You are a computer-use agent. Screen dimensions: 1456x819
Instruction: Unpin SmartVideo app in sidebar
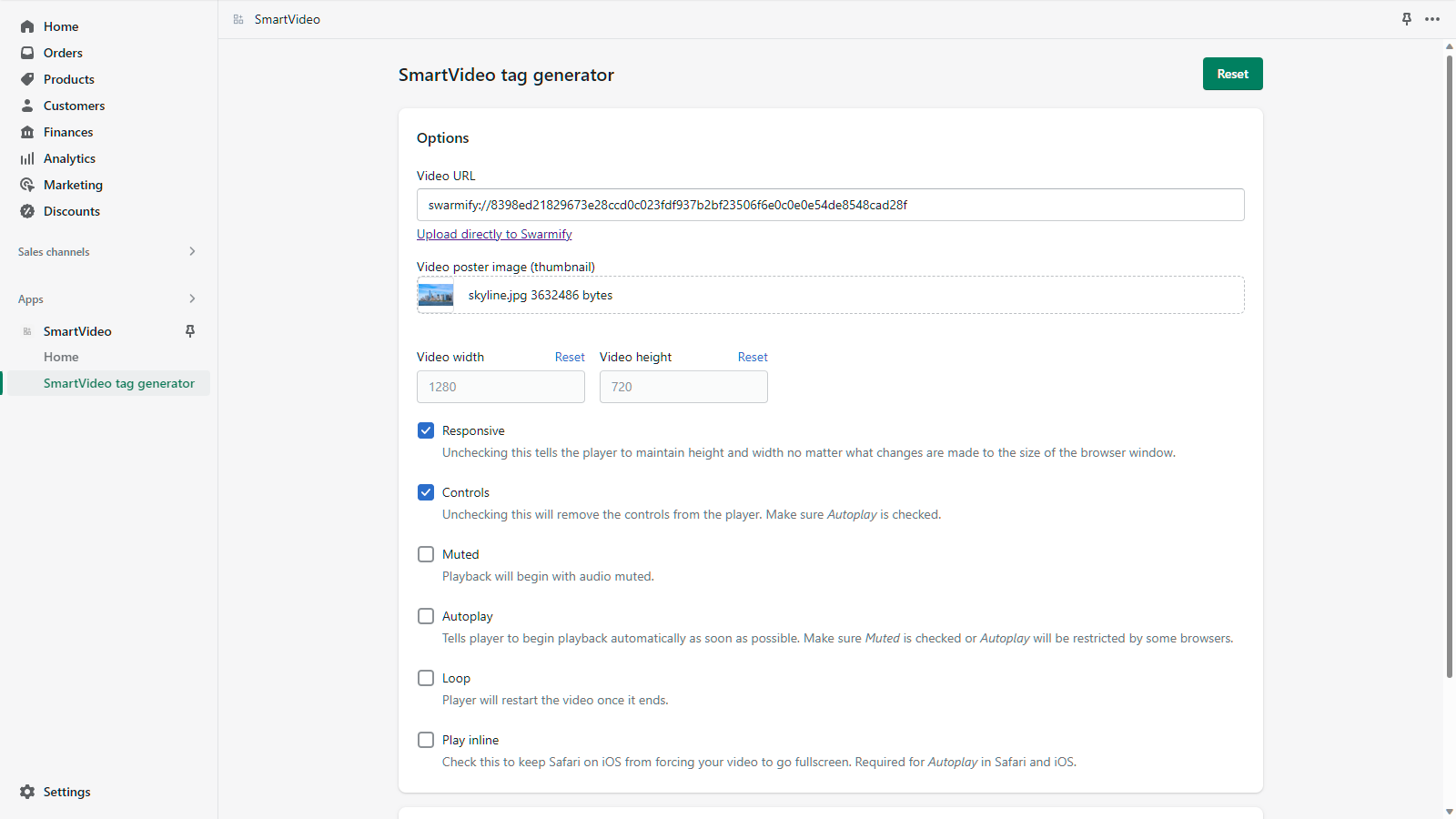[x=190, y=331]
